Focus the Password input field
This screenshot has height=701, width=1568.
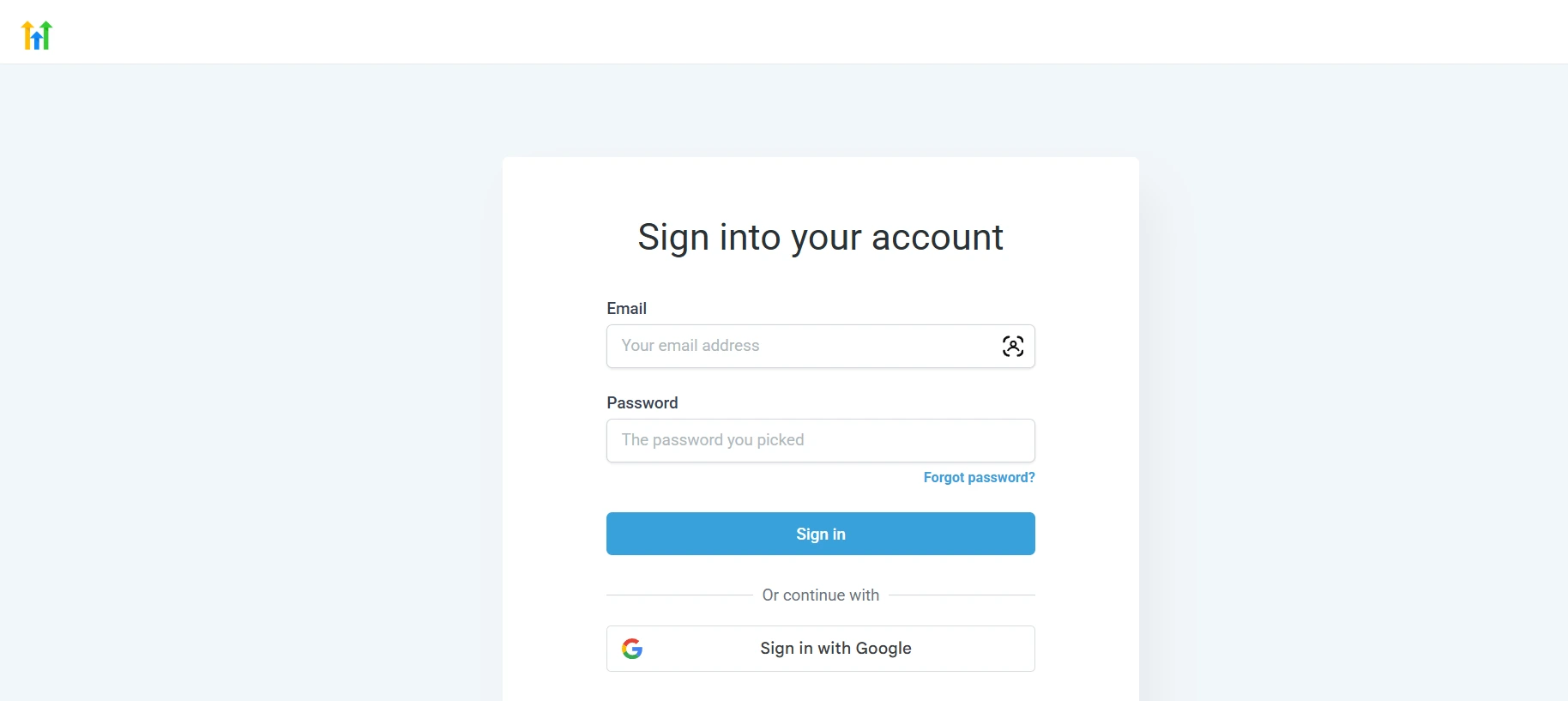coord(821,441)
